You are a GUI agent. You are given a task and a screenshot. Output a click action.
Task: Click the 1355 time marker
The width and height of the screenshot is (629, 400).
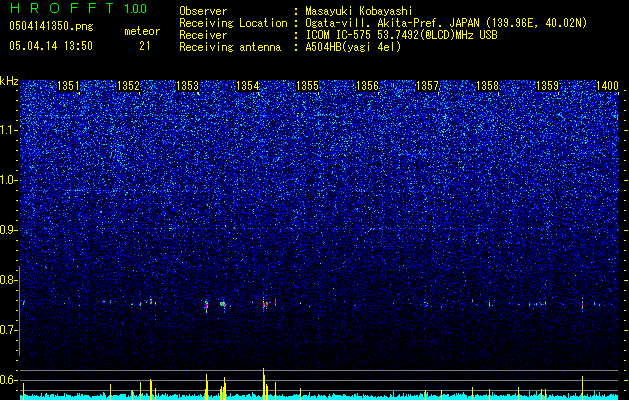coord(307,86)
